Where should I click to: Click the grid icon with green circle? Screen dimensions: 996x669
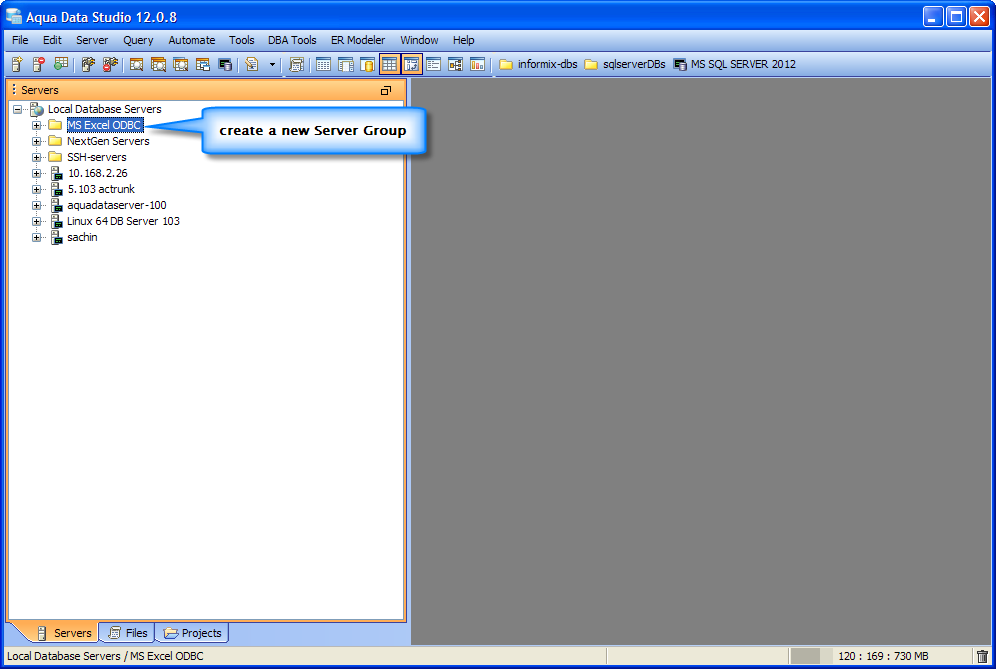click(x=61, y=64)
